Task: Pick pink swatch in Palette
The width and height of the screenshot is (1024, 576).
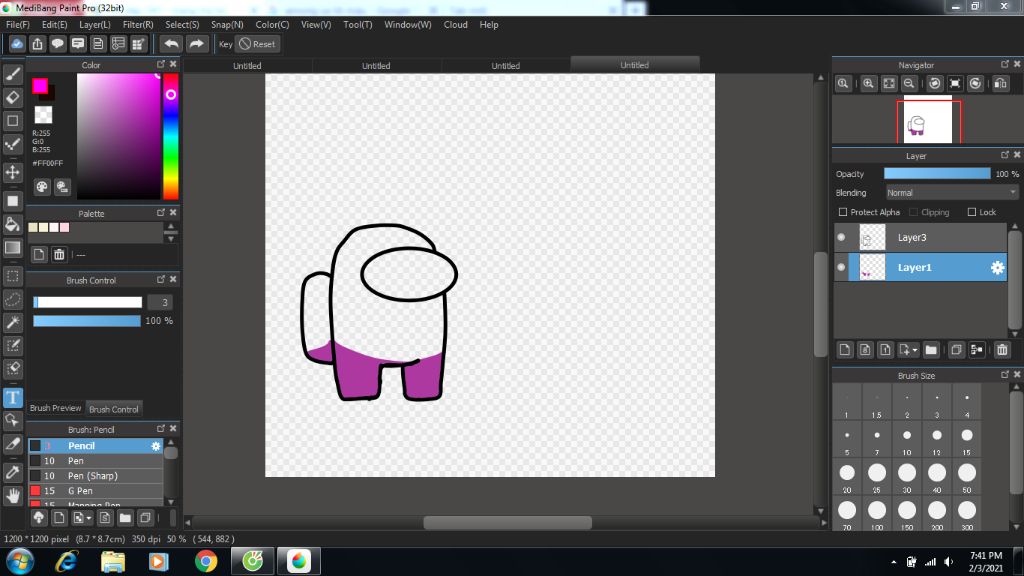Action: click(65, 228)
